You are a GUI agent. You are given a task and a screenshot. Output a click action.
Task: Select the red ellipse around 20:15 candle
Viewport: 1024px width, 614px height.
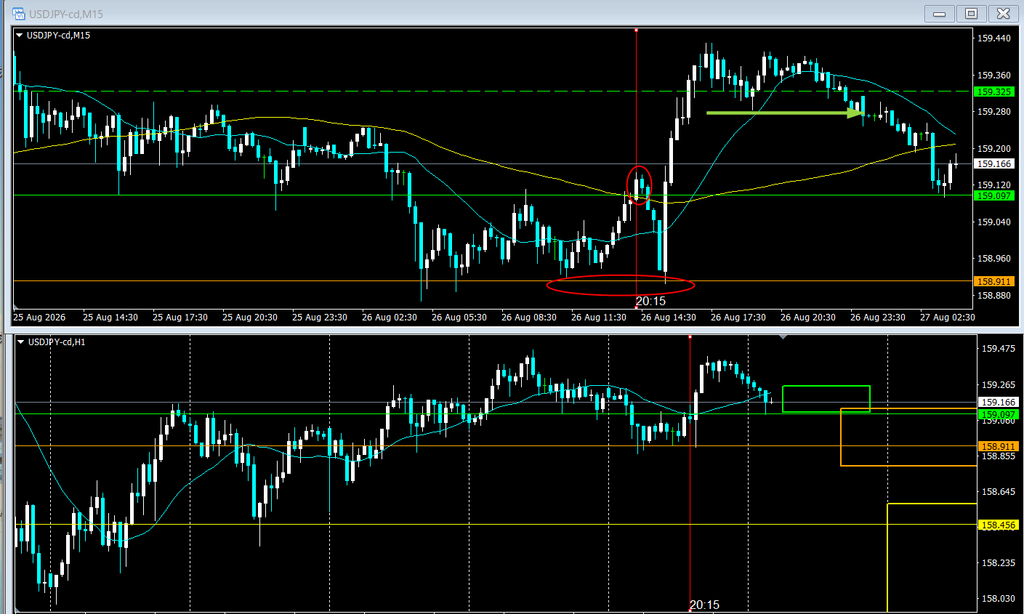(x=639, y=185)
